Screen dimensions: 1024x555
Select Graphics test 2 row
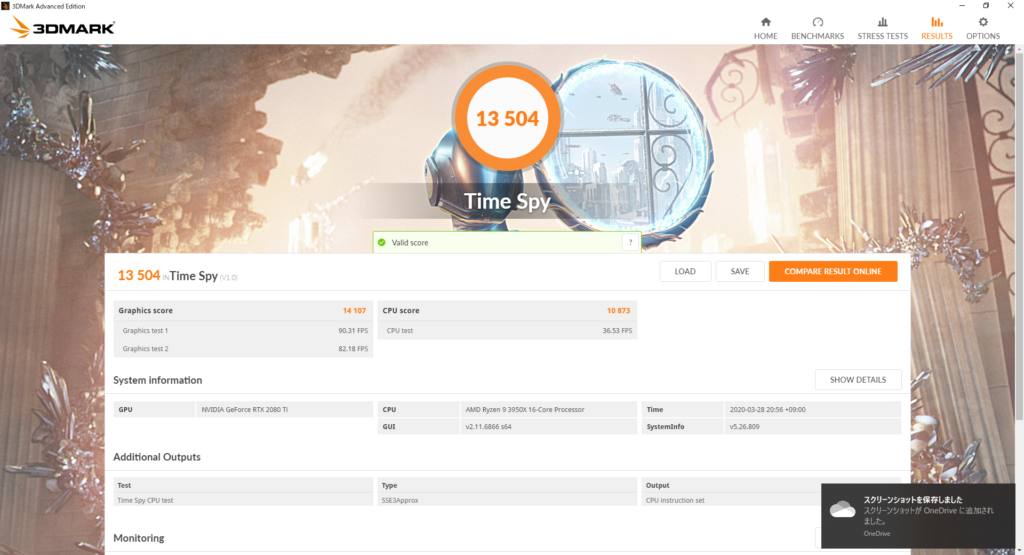[x=243, y=349]
